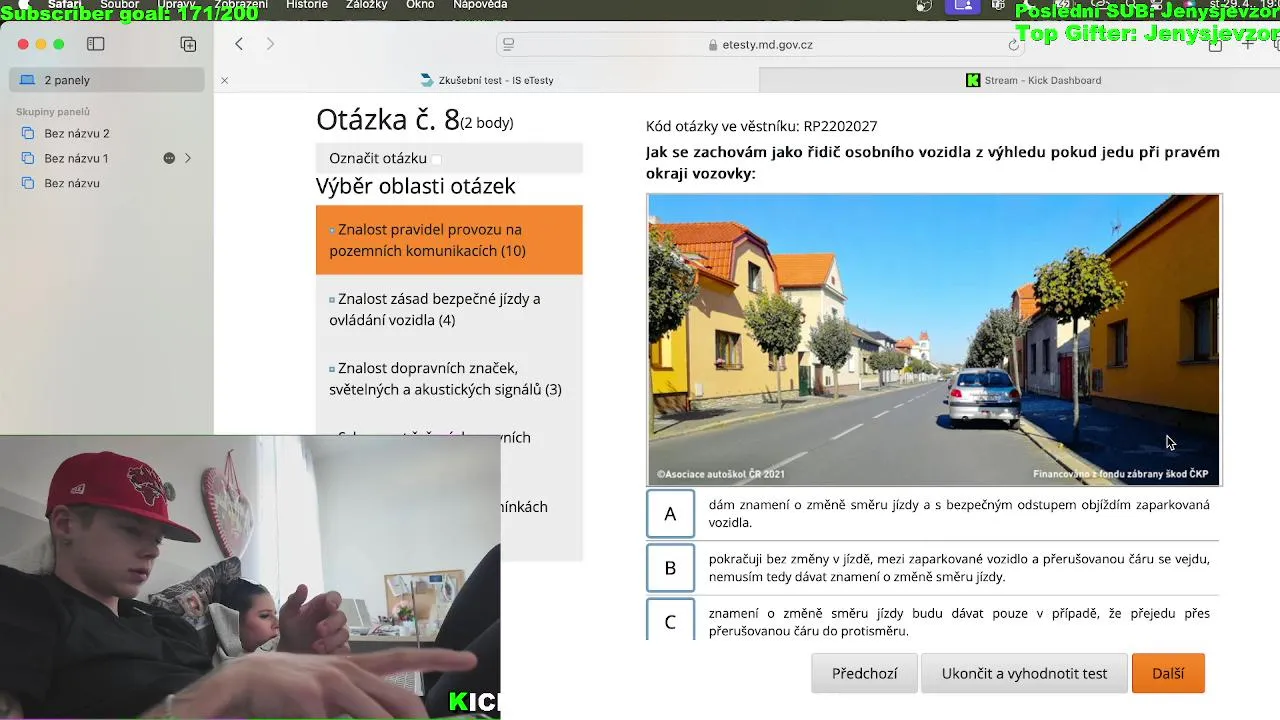Click Ukončit a vyhodnotit test
Viewport: 1280px width, 720px height.
(x=1024, y=673)
